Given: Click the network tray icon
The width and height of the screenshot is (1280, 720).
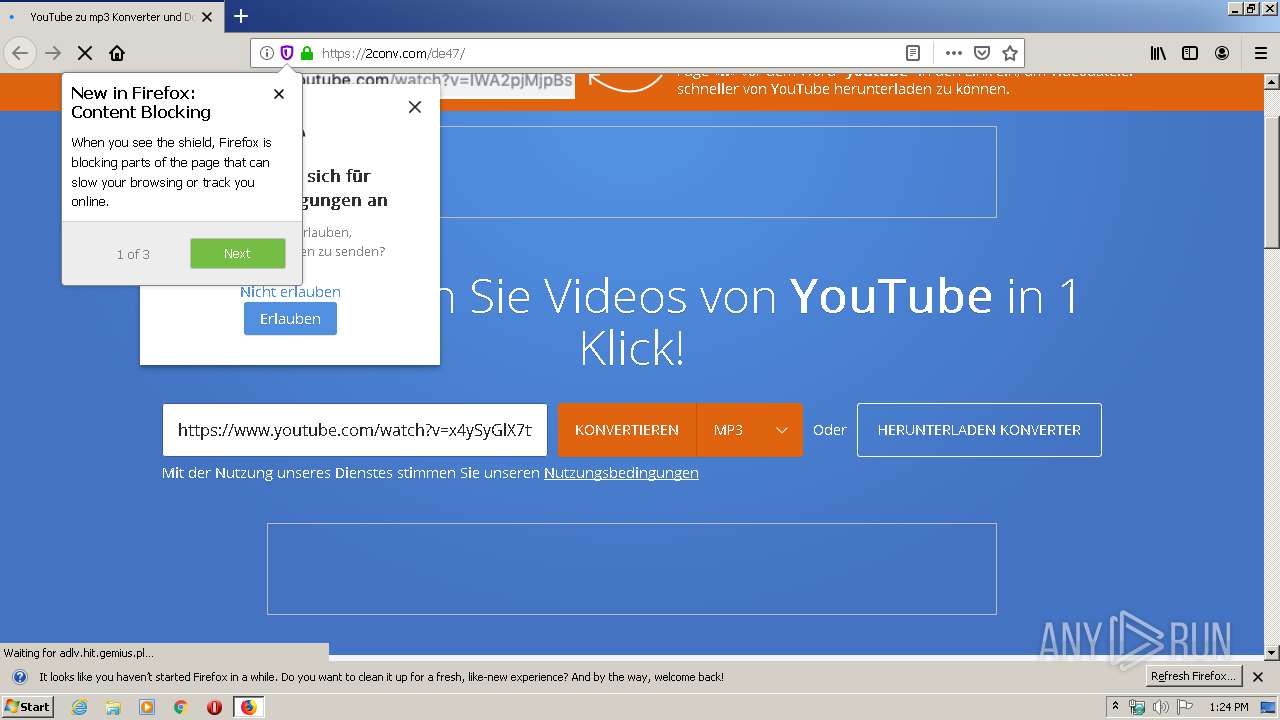Looking at the screenshot, I should [x=1138, y=707].
